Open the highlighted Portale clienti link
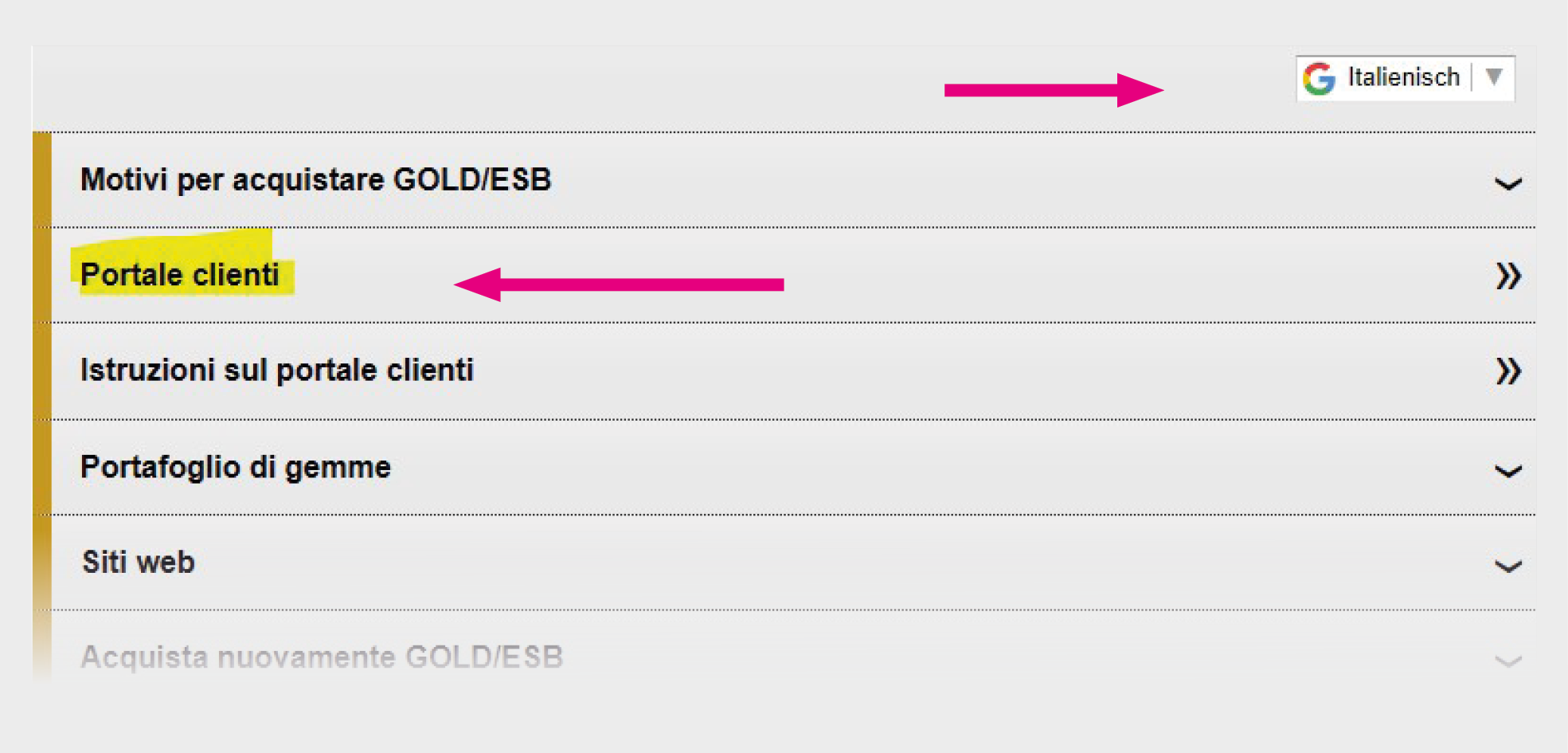Viewport: 1568px width, 753px height. (x=180, y=275)
